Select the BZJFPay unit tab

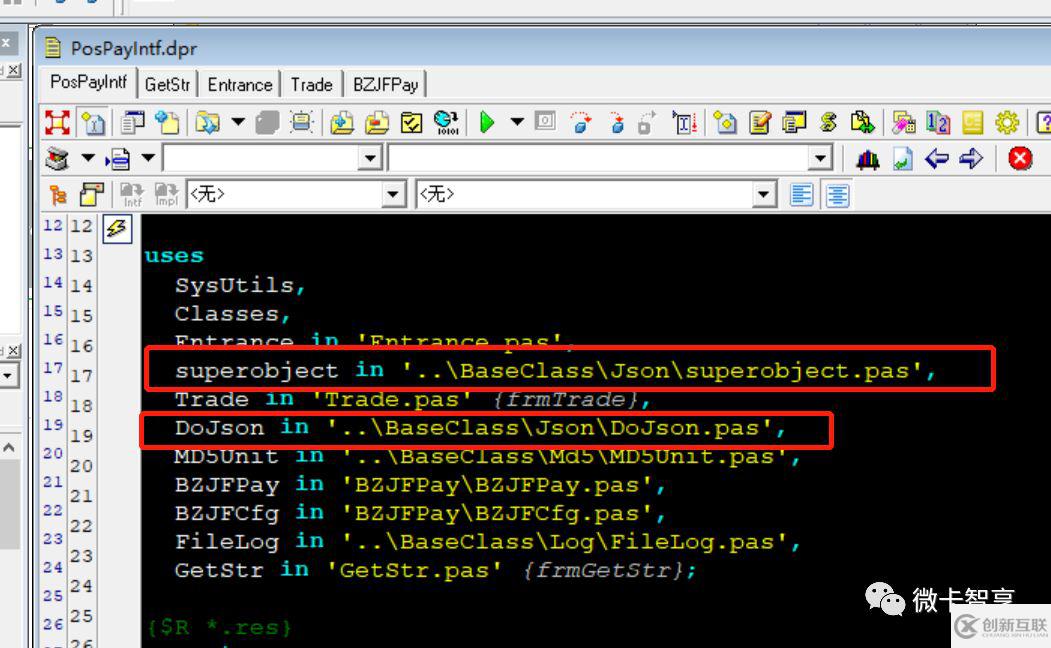(x=385, y=85)
